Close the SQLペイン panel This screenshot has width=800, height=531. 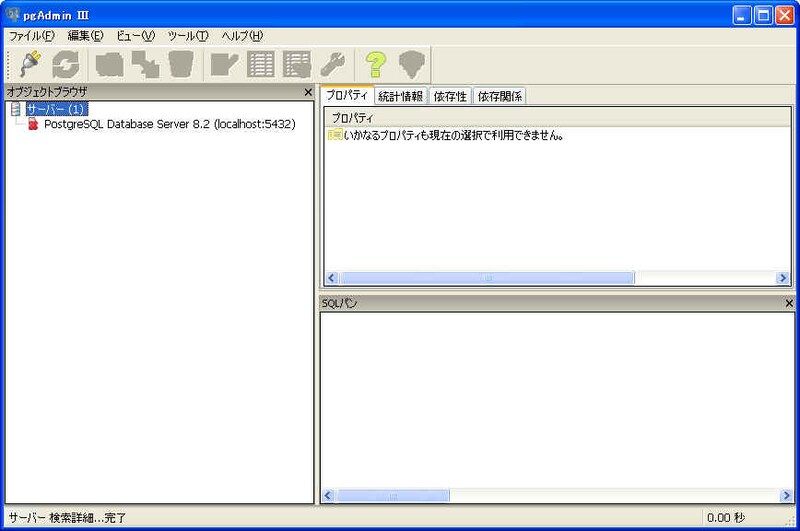[x=789, y=304]
